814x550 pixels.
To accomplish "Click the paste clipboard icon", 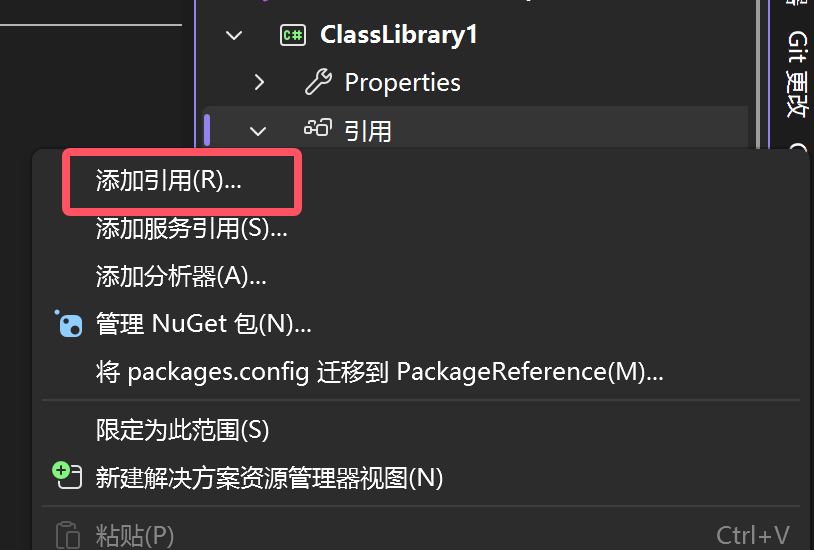I will pyautogui.click(x=67, y=535).
